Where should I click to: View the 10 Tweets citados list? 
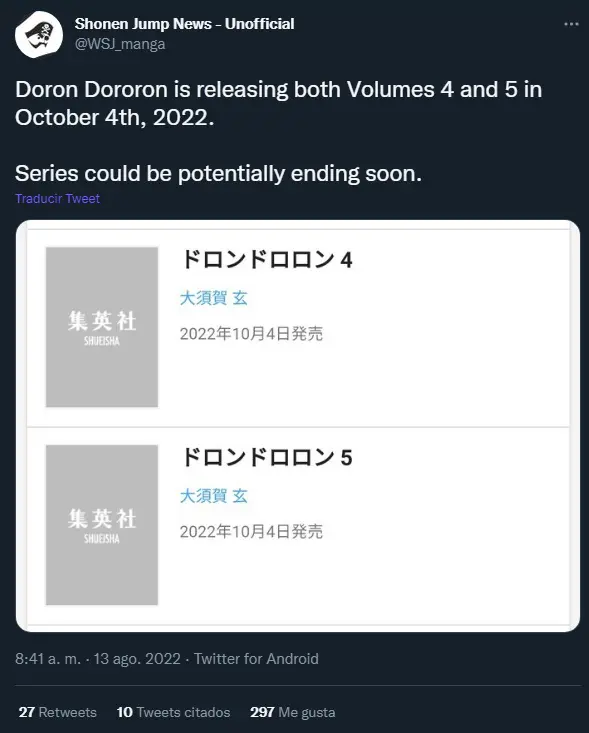(173, 712)
